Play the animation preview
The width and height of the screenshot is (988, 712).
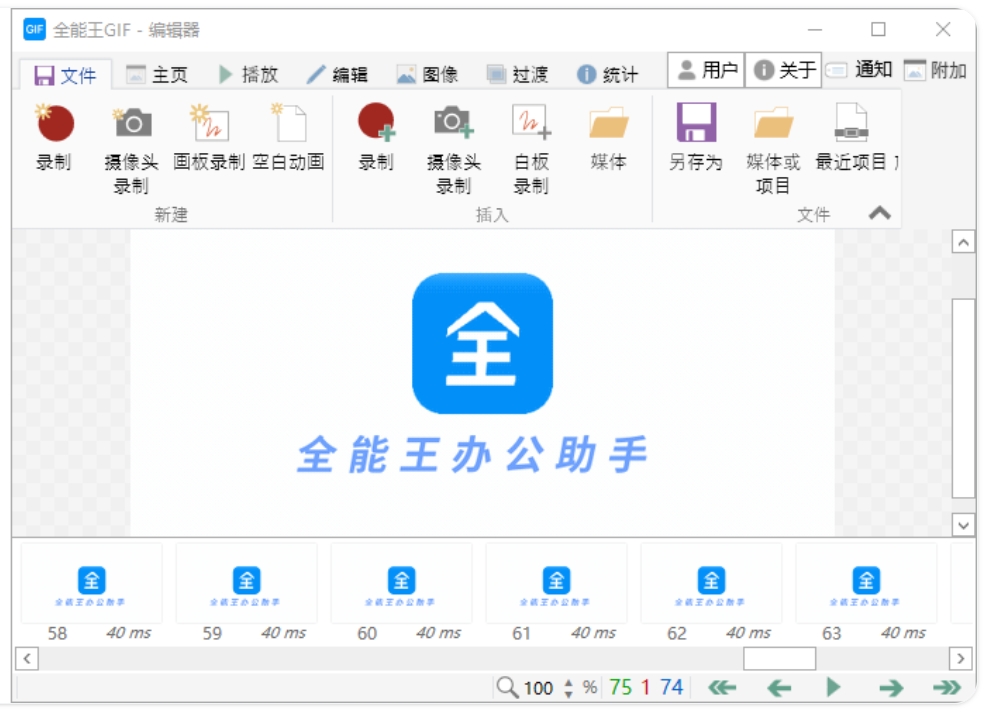click(833, 687)
